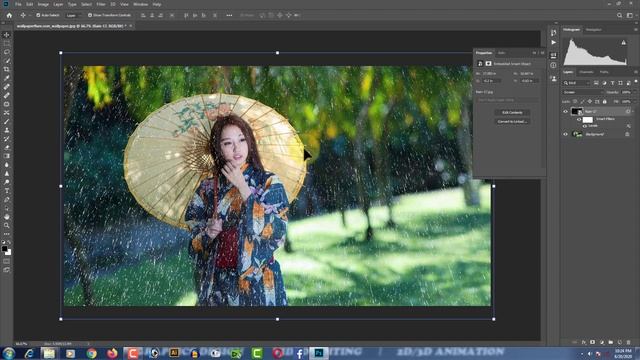640x360 pixels.
Task: Switch to the Paths tab
Action: pyautogui.click(x=604, y=72)
